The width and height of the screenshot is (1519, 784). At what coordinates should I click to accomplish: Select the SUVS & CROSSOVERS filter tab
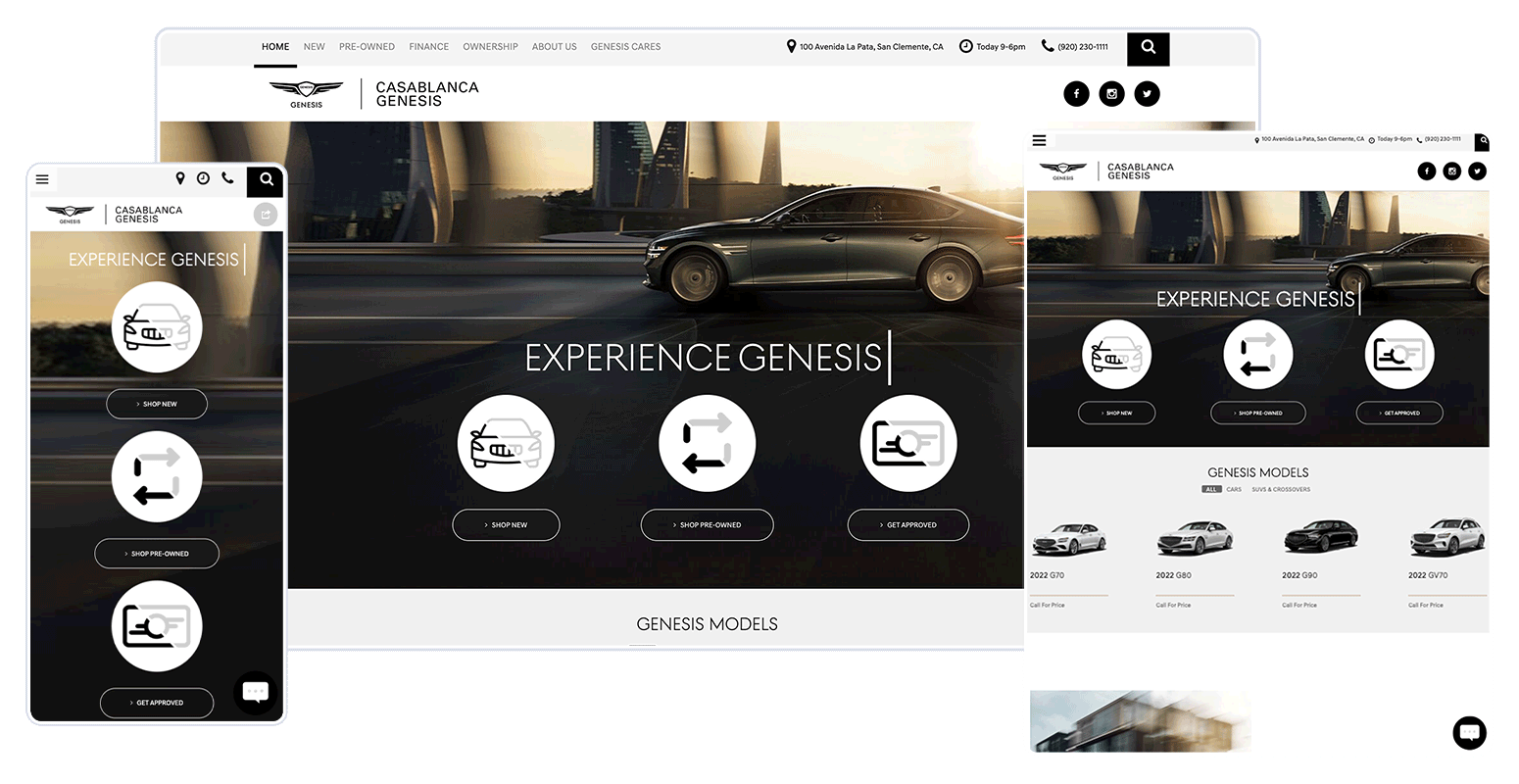coord(1280,489)
